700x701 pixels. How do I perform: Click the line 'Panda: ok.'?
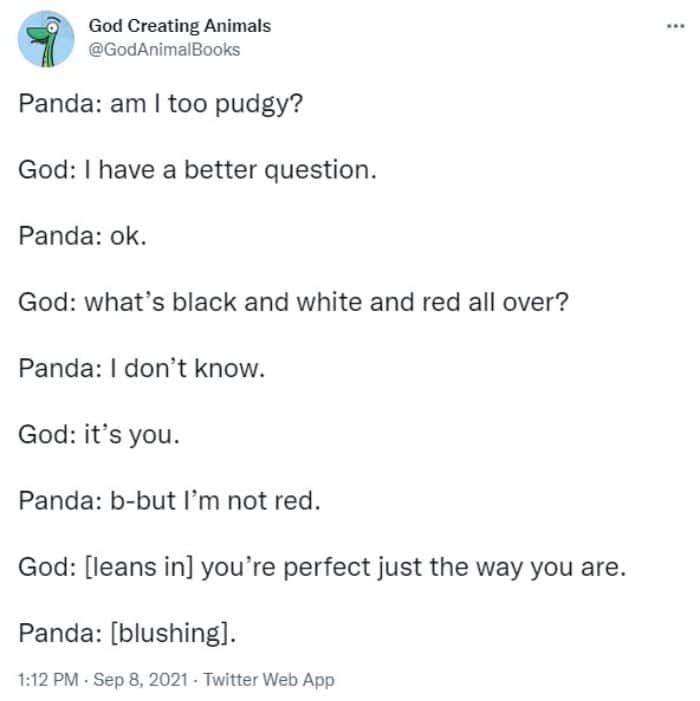81,236
